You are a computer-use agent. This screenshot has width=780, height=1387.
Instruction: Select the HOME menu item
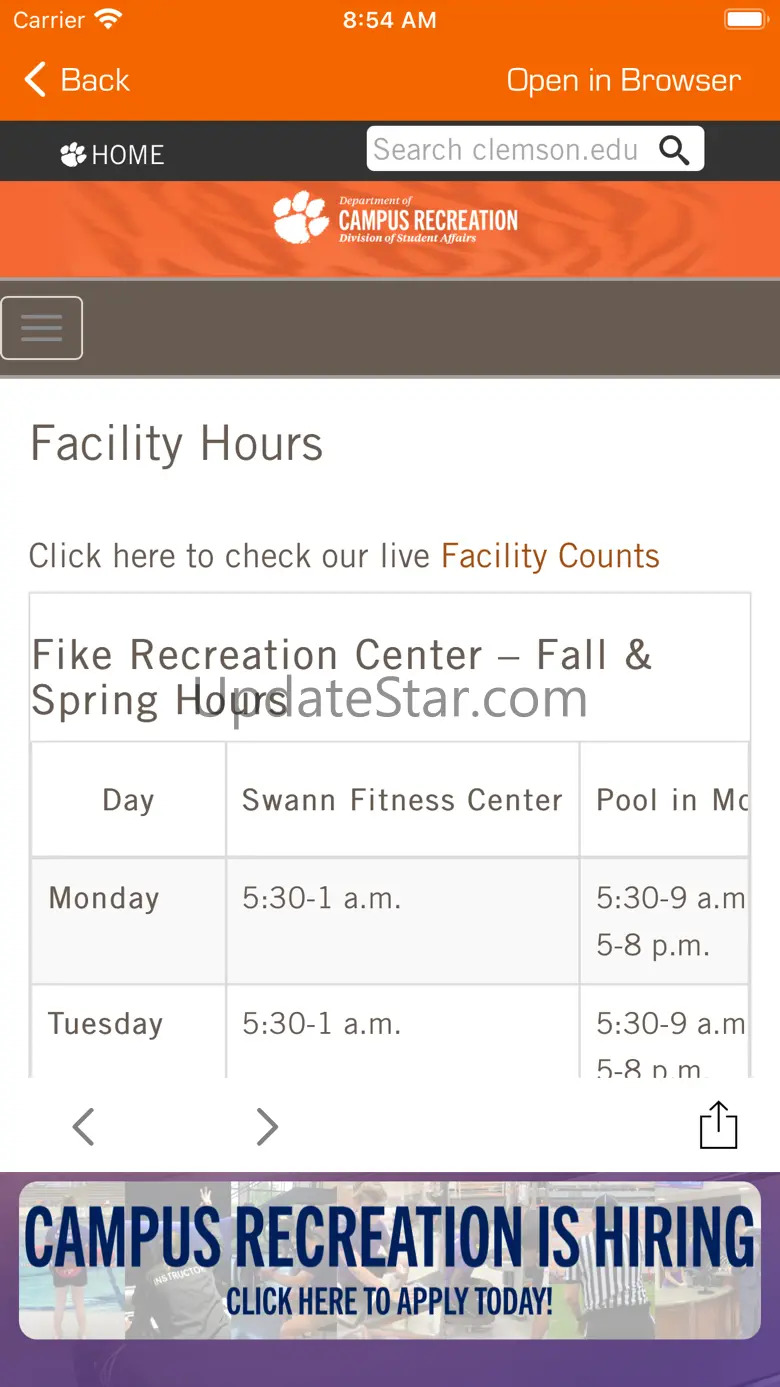coord(127,155)
